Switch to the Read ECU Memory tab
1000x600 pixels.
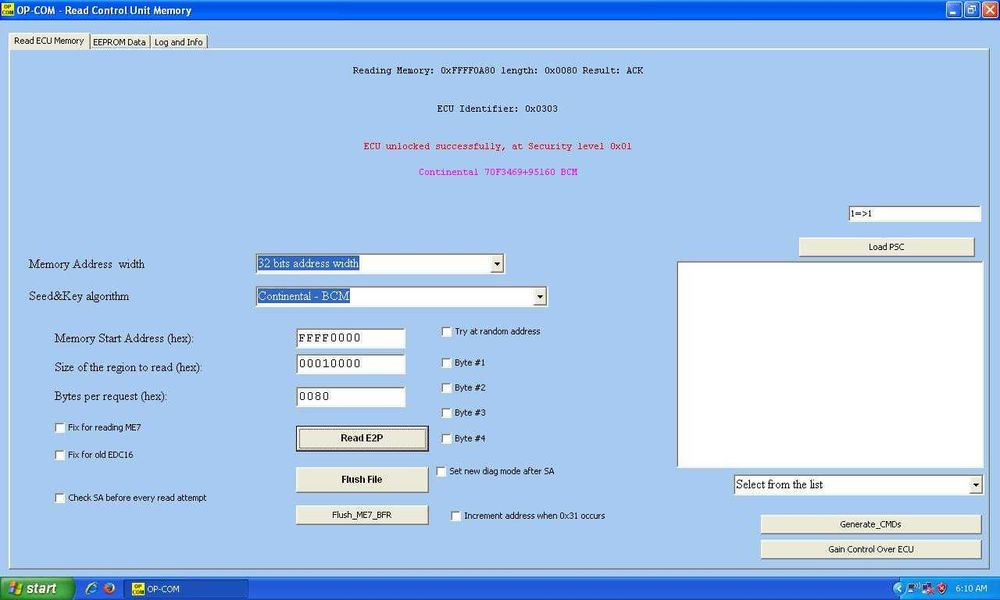[49, 41]
